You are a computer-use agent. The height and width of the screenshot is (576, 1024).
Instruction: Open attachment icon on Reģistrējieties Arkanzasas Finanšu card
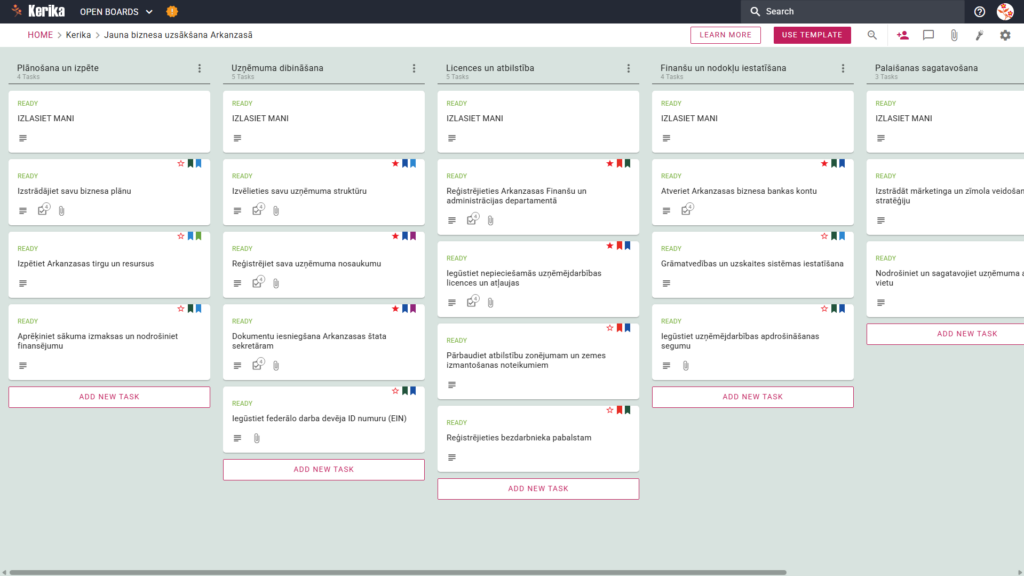point(490,221)
